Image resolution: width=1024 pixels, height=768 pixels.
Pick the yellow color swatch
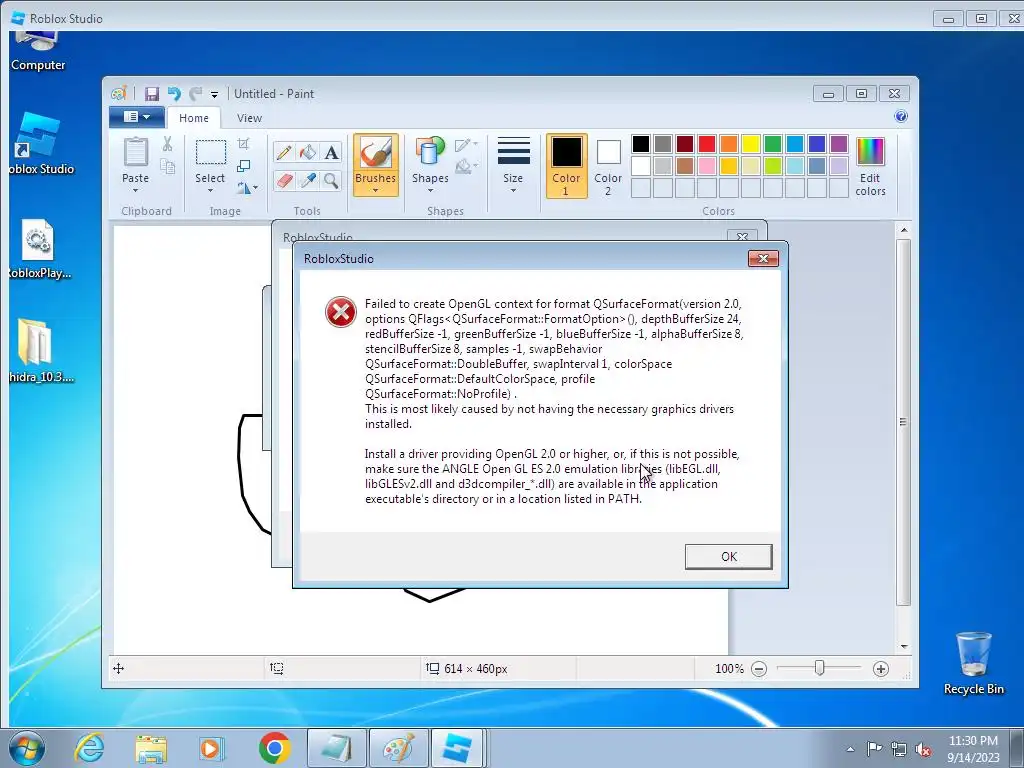(x=750, y=144)
